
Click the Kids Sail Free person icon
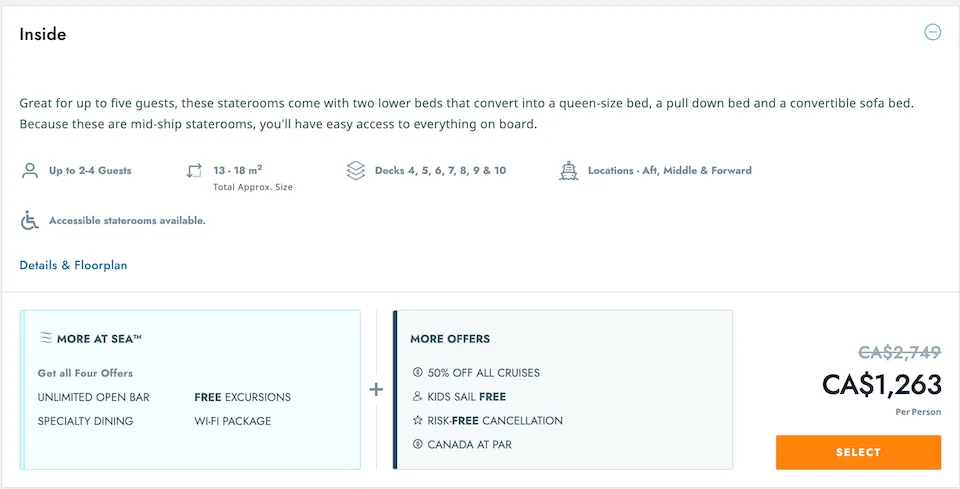point(417,397)
